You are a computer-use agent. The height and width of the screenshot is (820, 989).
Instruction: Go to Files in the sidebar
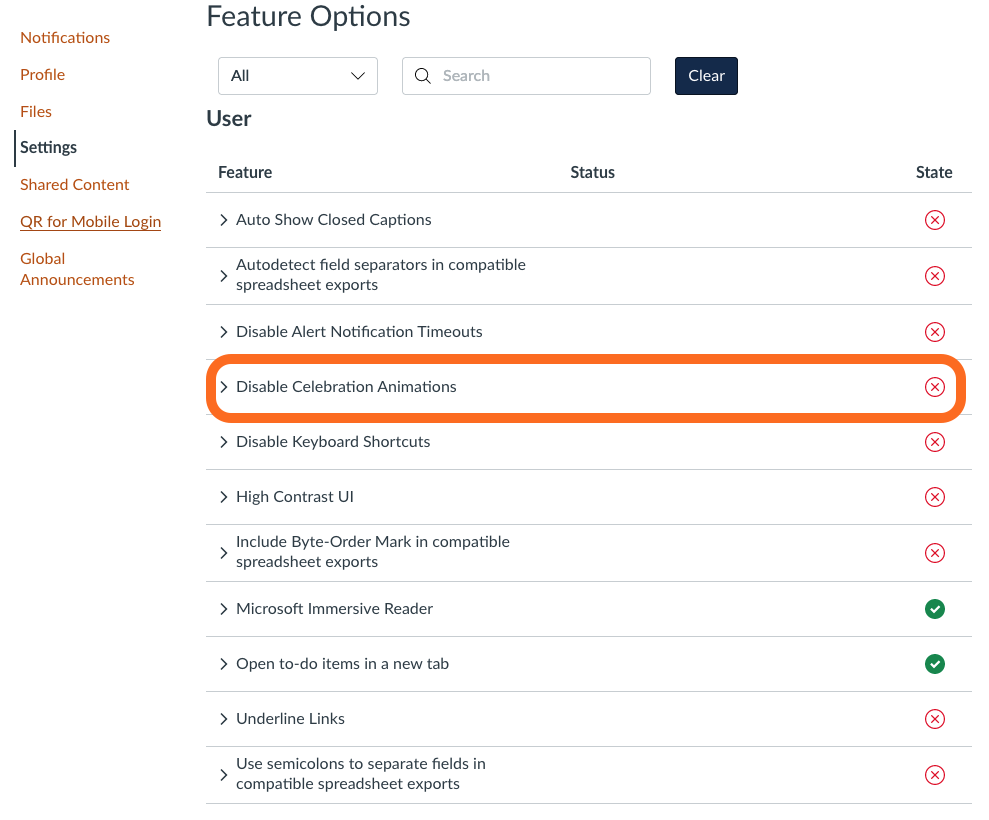point(36,112)
